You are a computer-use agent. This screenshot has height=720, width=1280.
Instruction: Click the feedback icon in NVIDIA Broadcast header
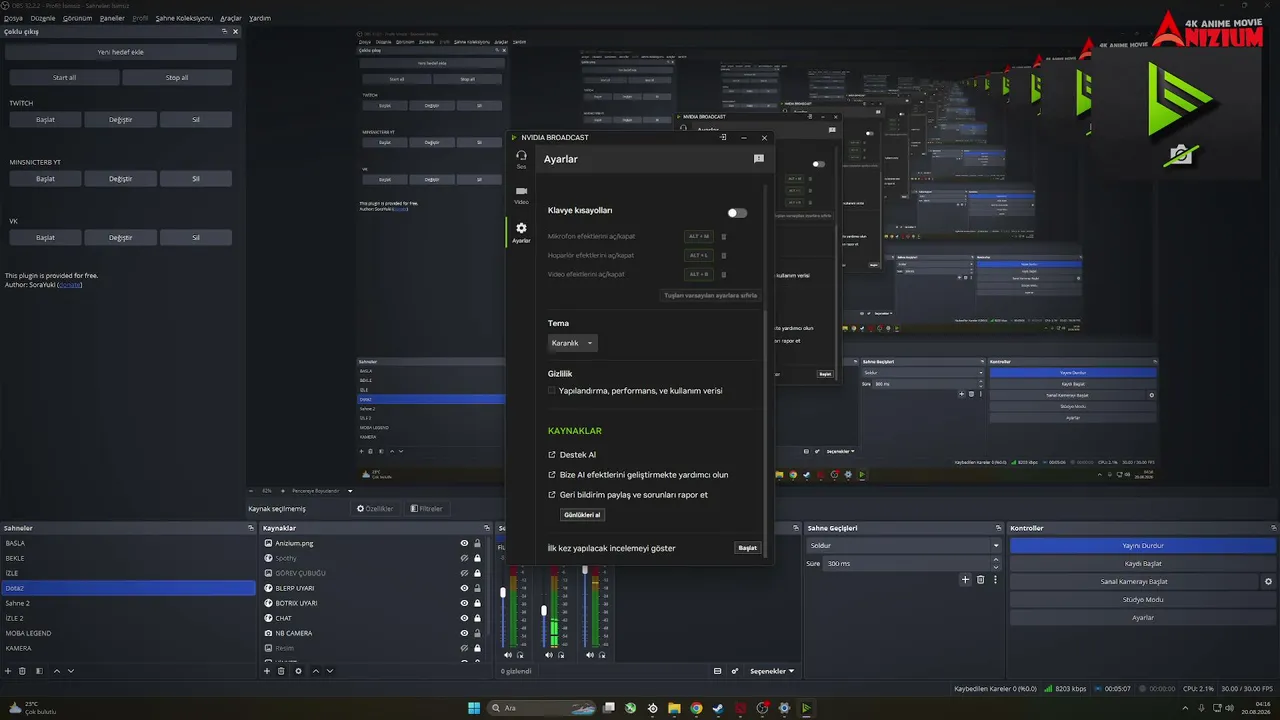(x=758, y=159)
